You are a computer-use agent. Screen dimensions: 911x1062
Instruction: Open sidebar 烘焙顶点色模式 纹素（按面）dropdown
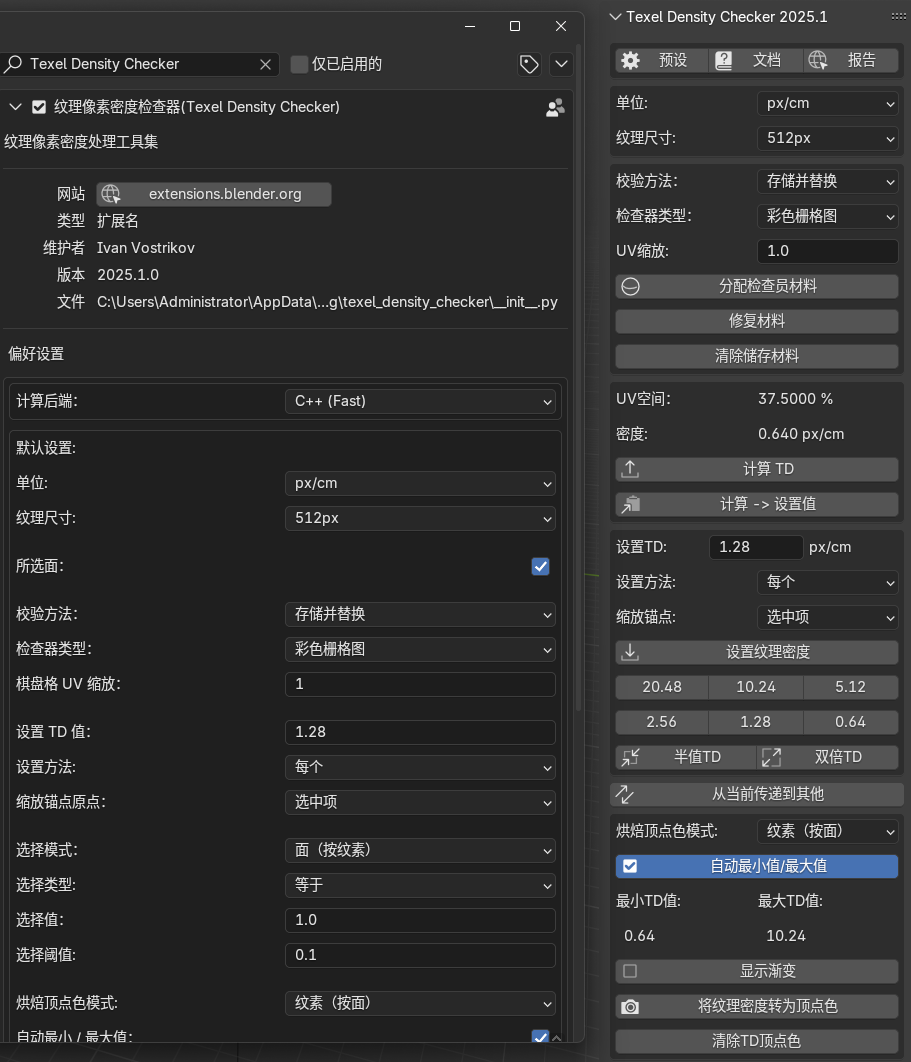(828, 832)
